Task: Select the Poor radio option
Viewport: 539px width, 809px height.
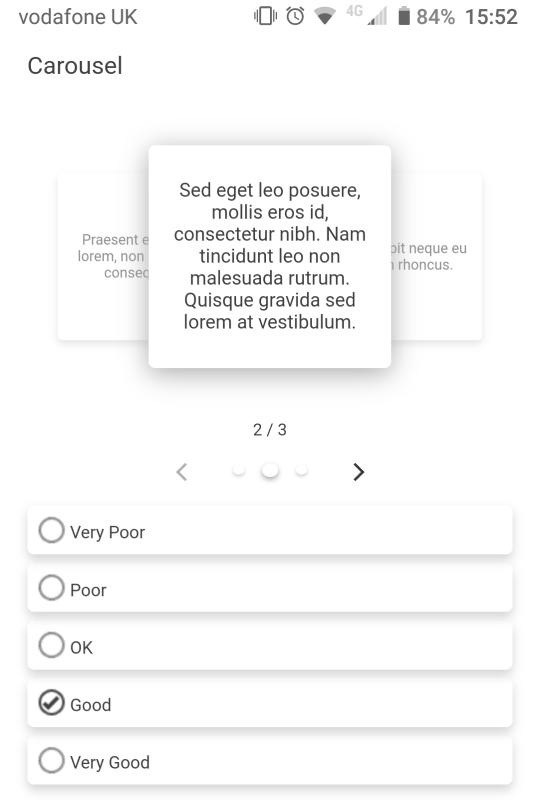Action: (x=270, y=588)
